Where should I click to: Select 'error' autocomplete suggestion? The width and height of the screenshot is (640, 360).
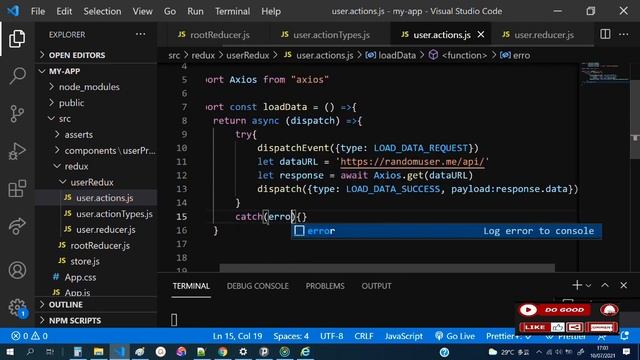(446, 231)
